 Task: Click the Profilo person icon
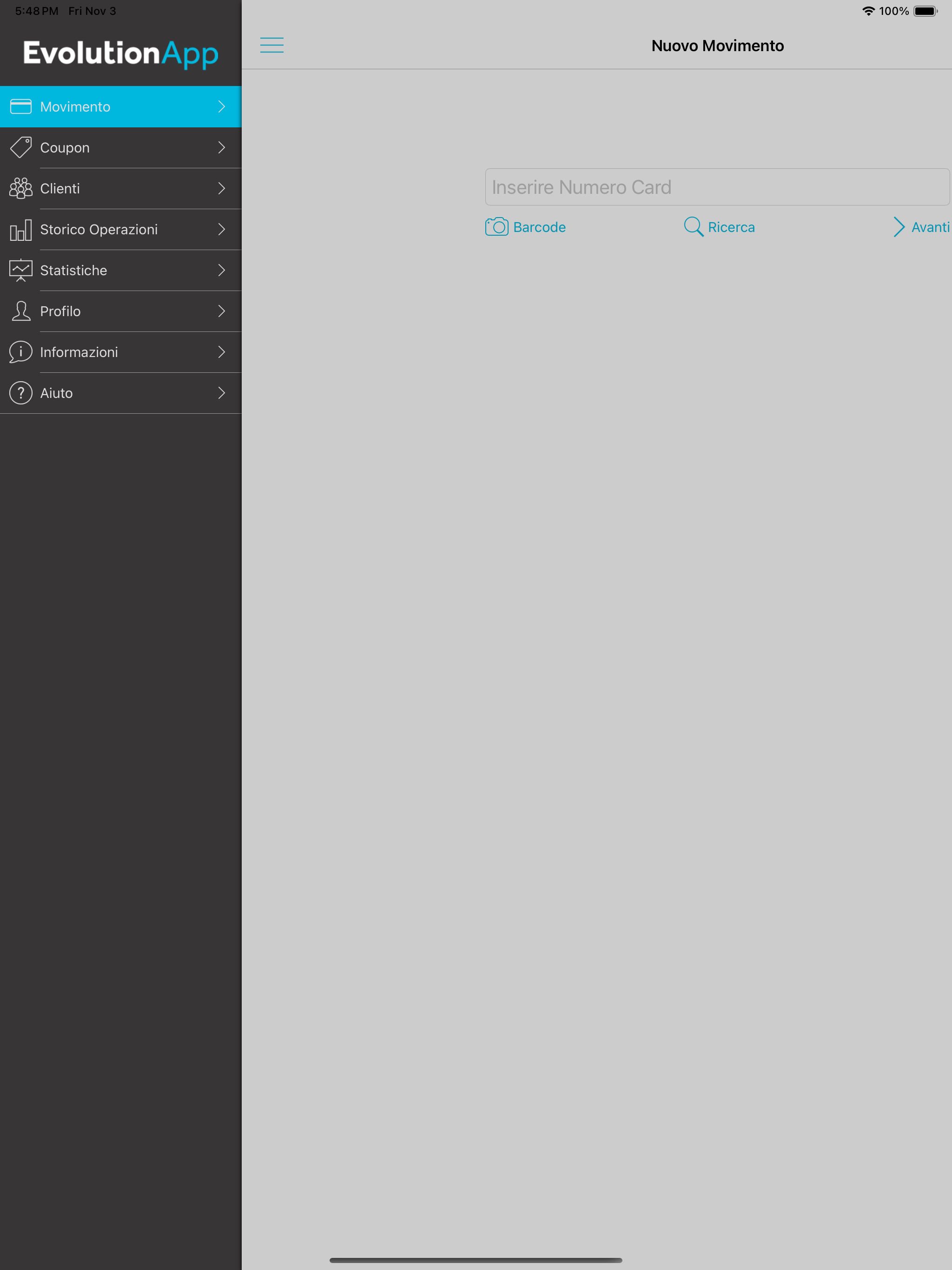(x=20, y=311)
